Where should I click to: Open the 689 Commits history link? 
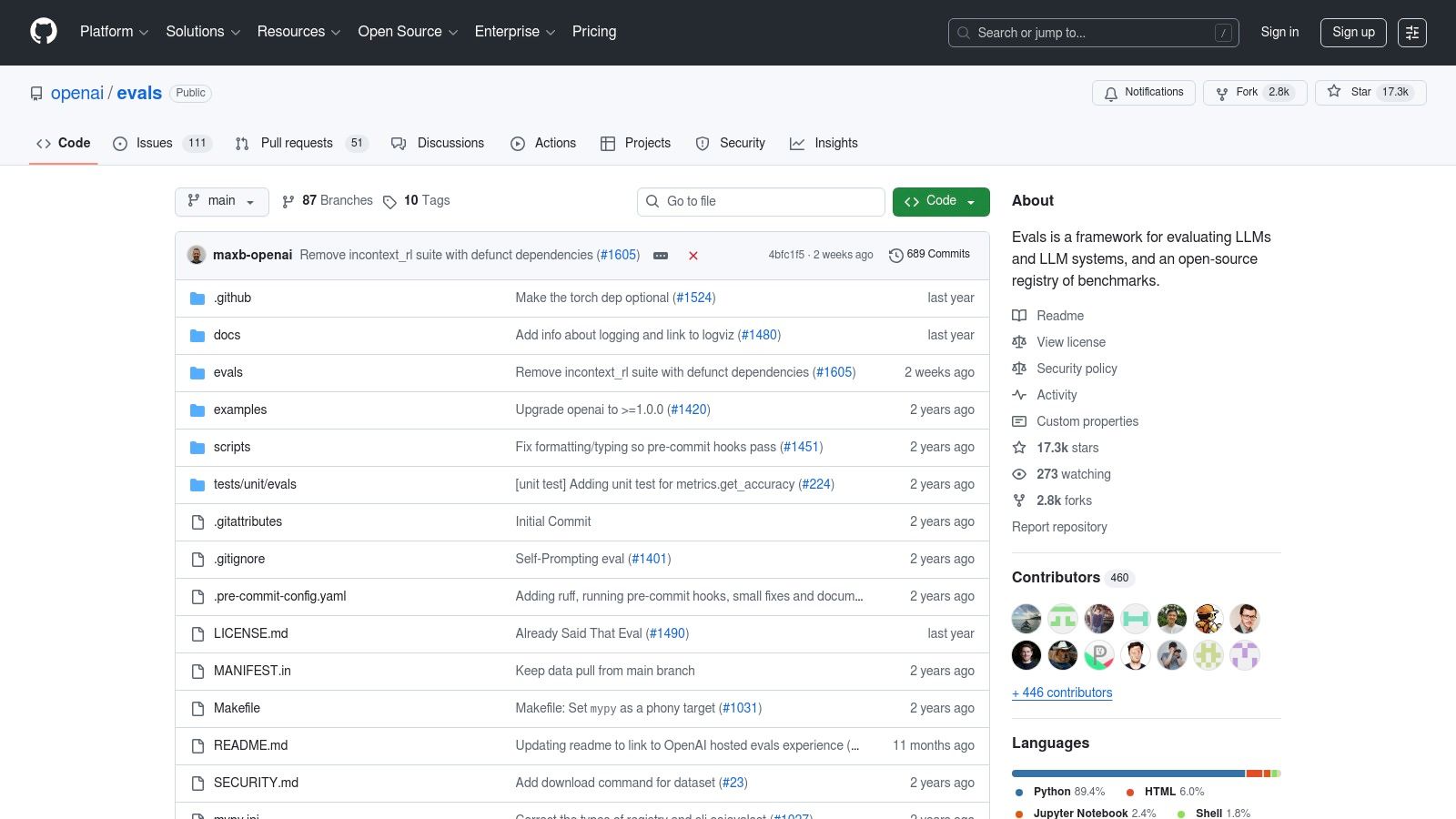(929, 255)
